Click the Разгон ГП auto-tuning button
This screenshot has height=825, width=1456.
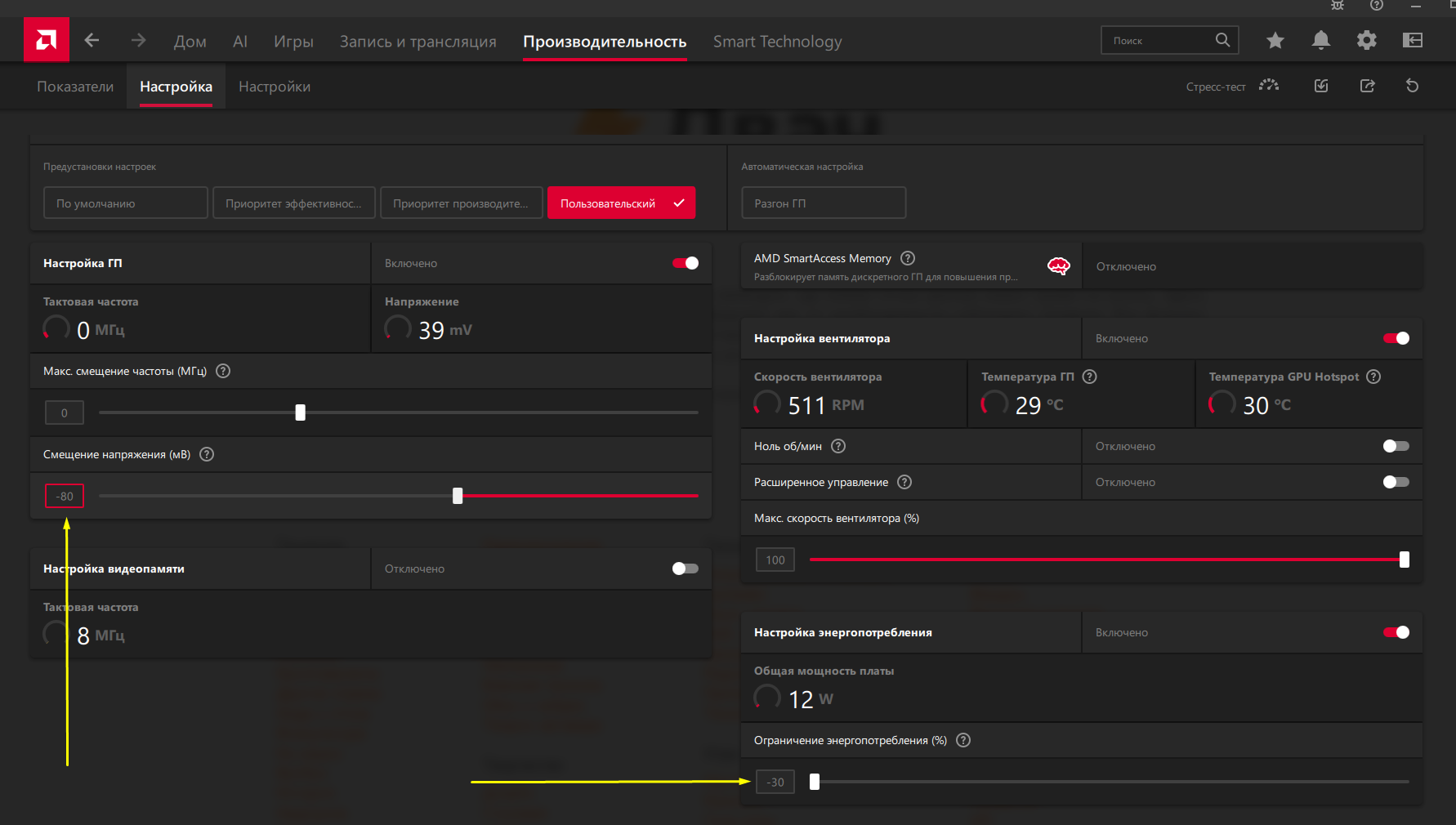824,203
